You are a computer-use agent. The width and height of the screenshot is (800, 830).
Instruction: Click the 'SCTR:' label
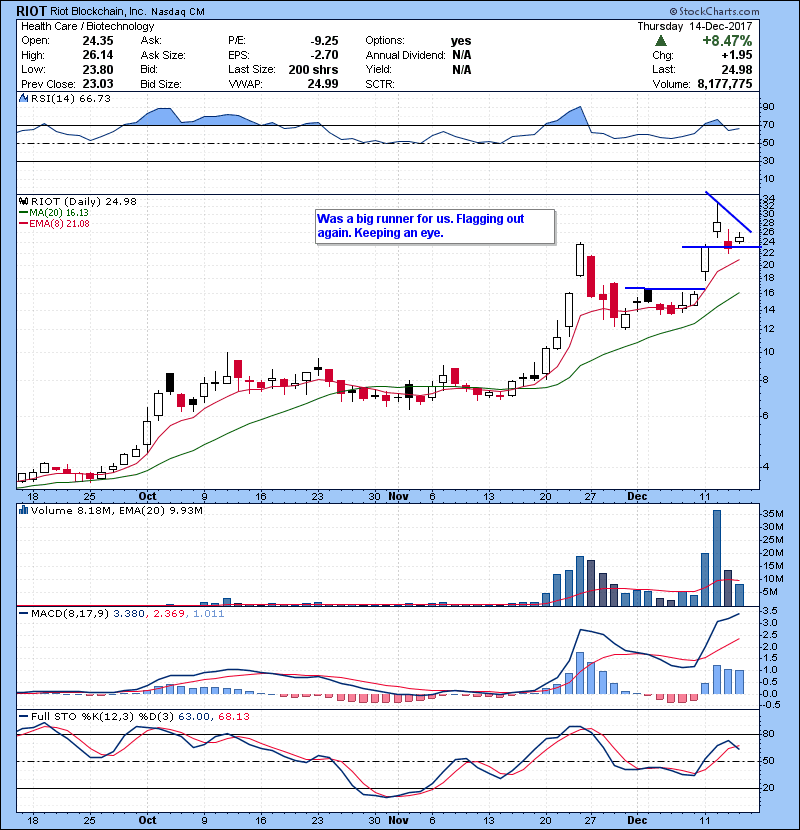pos(380,84)
